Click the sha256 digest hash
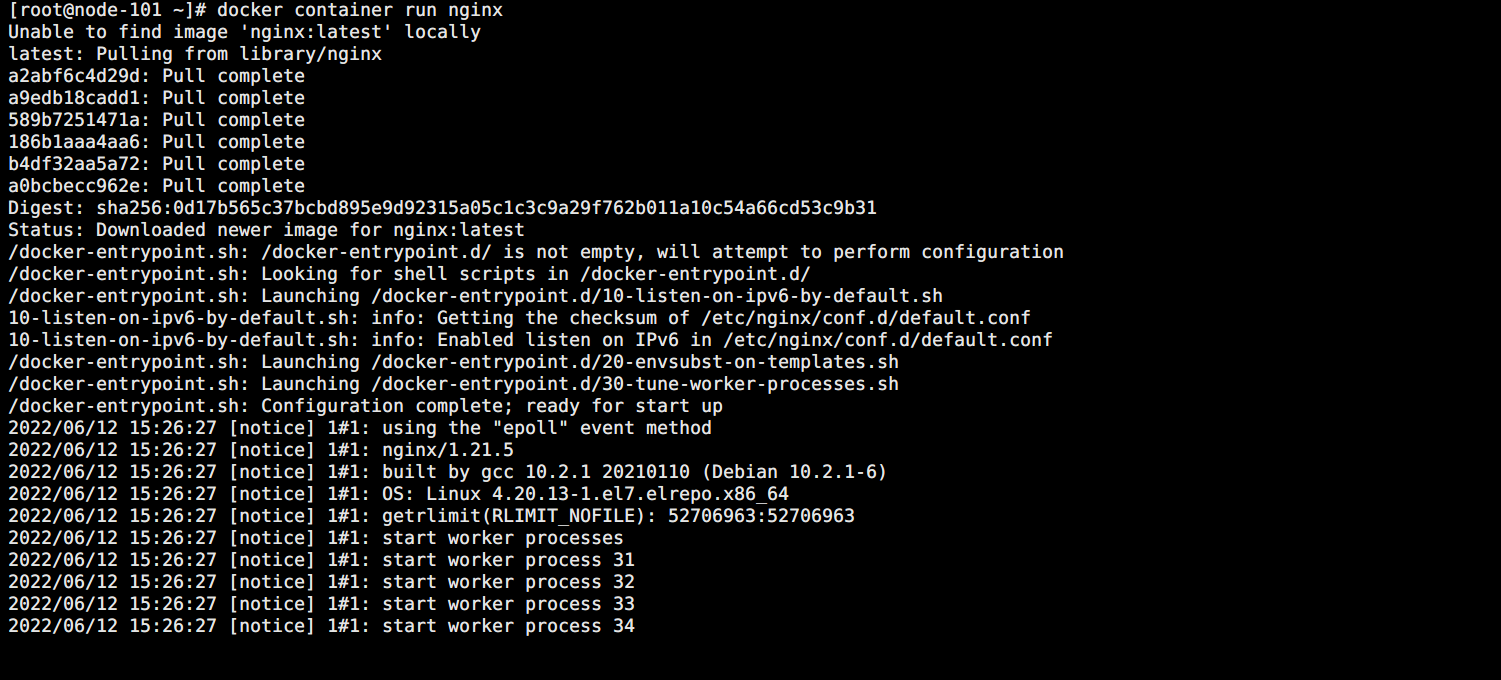The height and width of the screenshot is (680, 1501). tap(486, 208)
